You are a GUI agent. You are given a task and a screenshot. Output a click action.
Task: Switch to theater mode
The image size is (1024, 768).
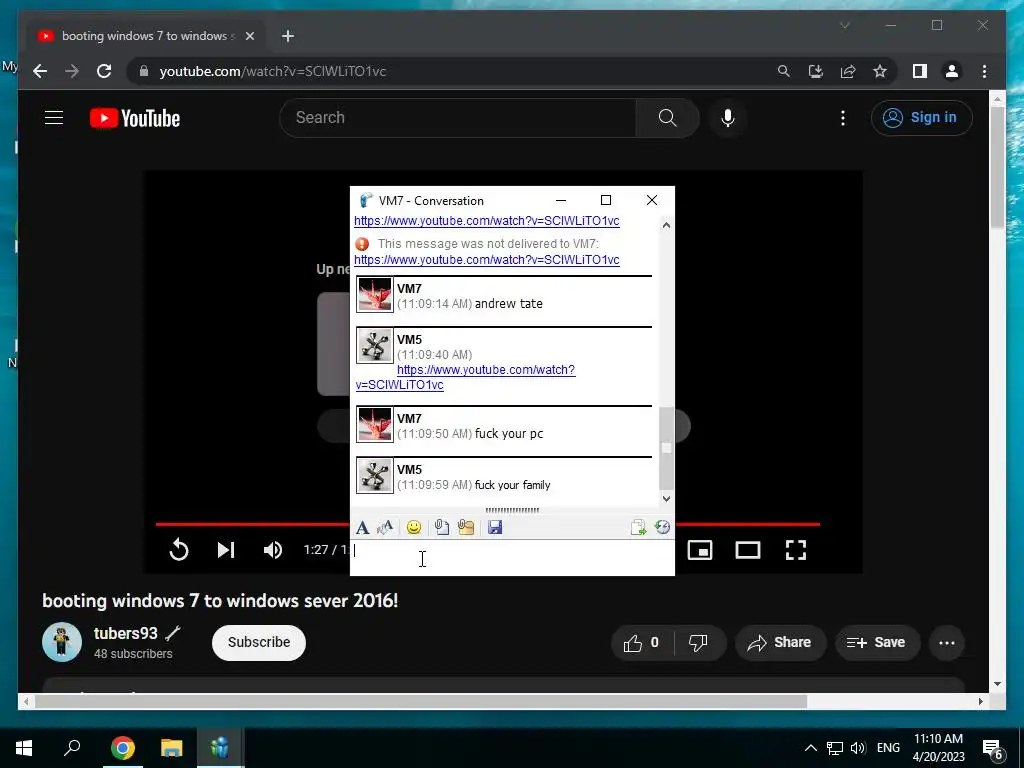[x=748, y=551]
